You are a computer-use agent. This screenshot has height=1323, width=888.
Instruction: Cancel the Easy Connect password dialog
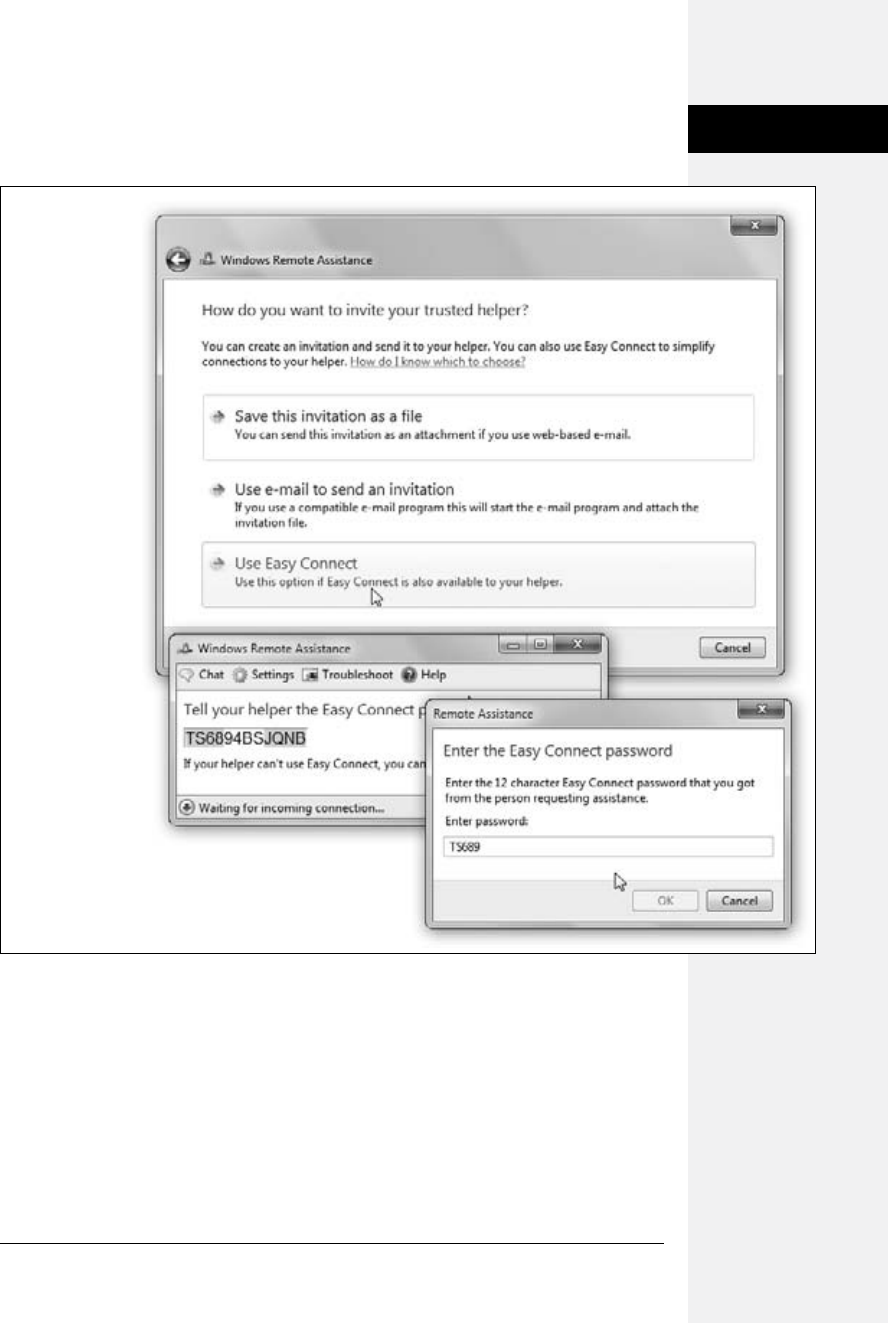(739, 901)
